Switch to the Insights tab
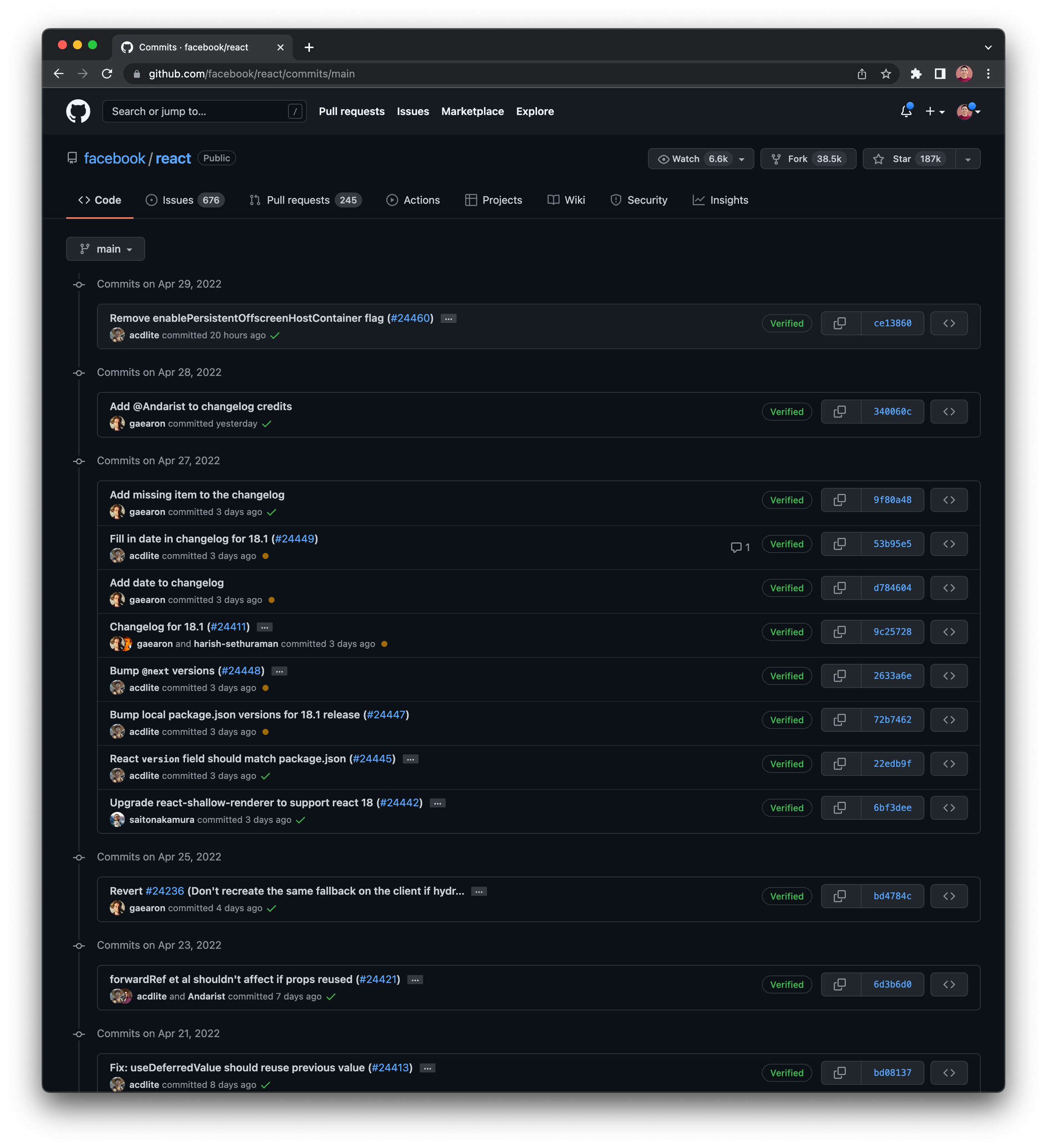 point(720,200)
